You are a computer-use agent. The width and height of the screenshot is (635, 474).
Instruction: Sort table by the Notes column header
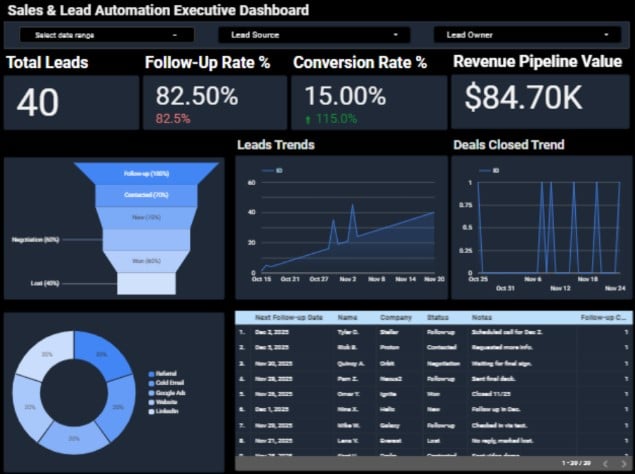tap(482, 317)
